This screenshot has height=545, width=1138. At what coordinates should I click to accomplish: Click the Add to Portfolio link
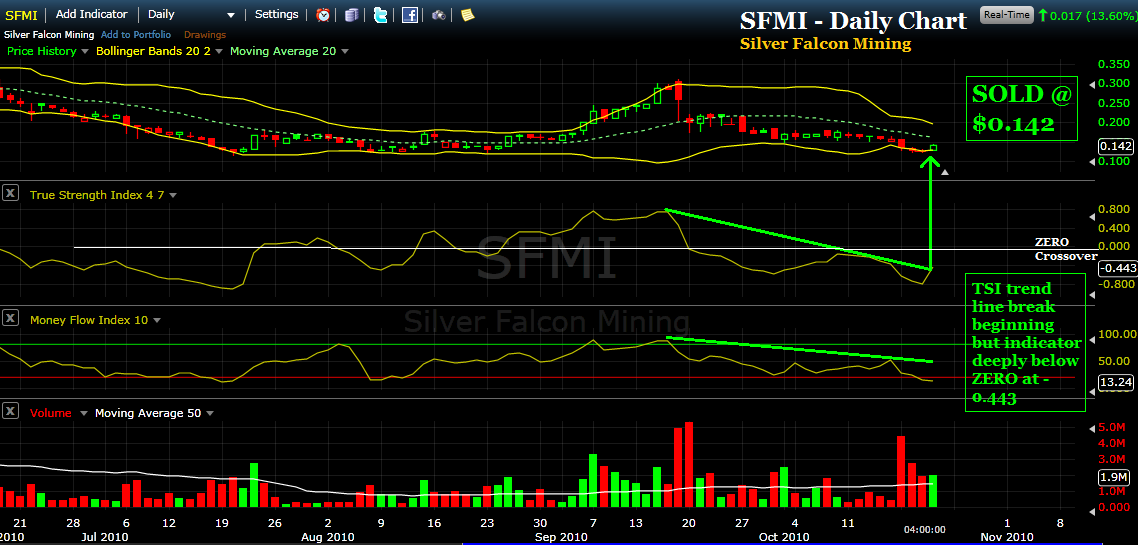click(136, 34)
